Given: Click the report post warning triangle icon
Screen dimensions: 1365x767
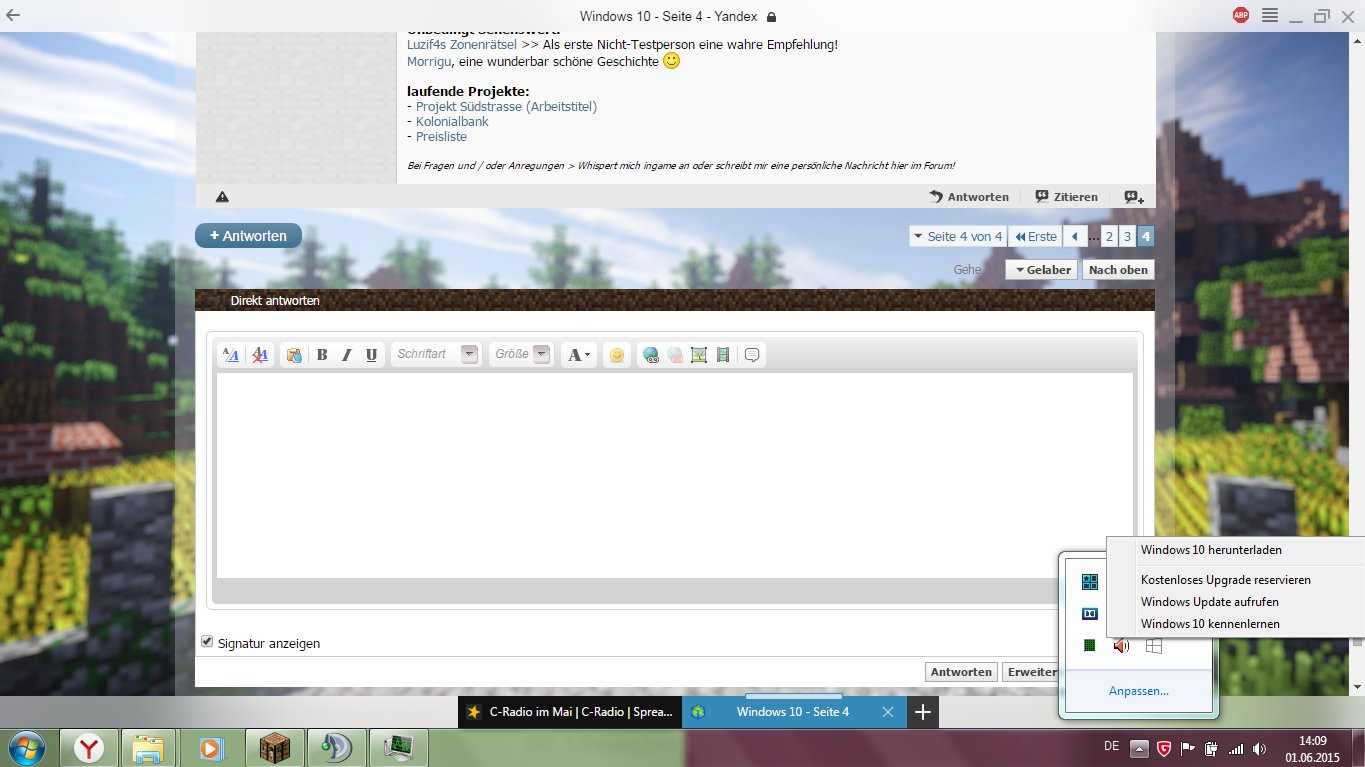Looking at the screenshot, I should [x=222, y=197].
